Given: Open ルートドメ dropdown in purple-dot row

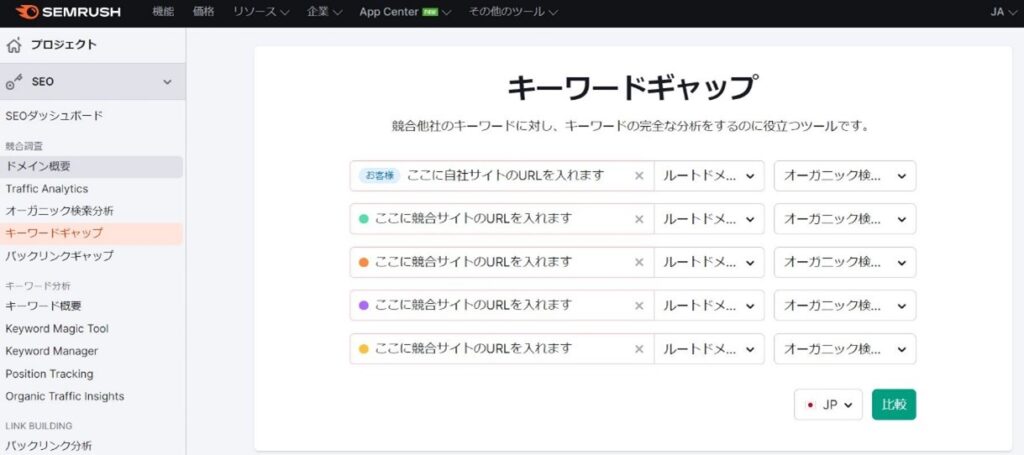Looking at the screenshot, I should click(709, 306).
